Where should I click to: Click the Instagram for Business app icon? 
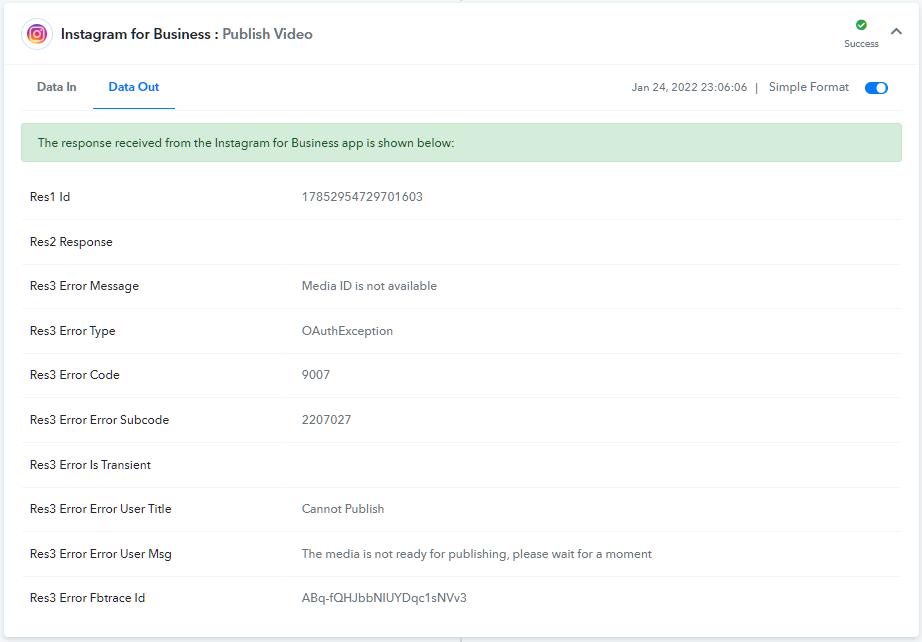click(36, 34)
